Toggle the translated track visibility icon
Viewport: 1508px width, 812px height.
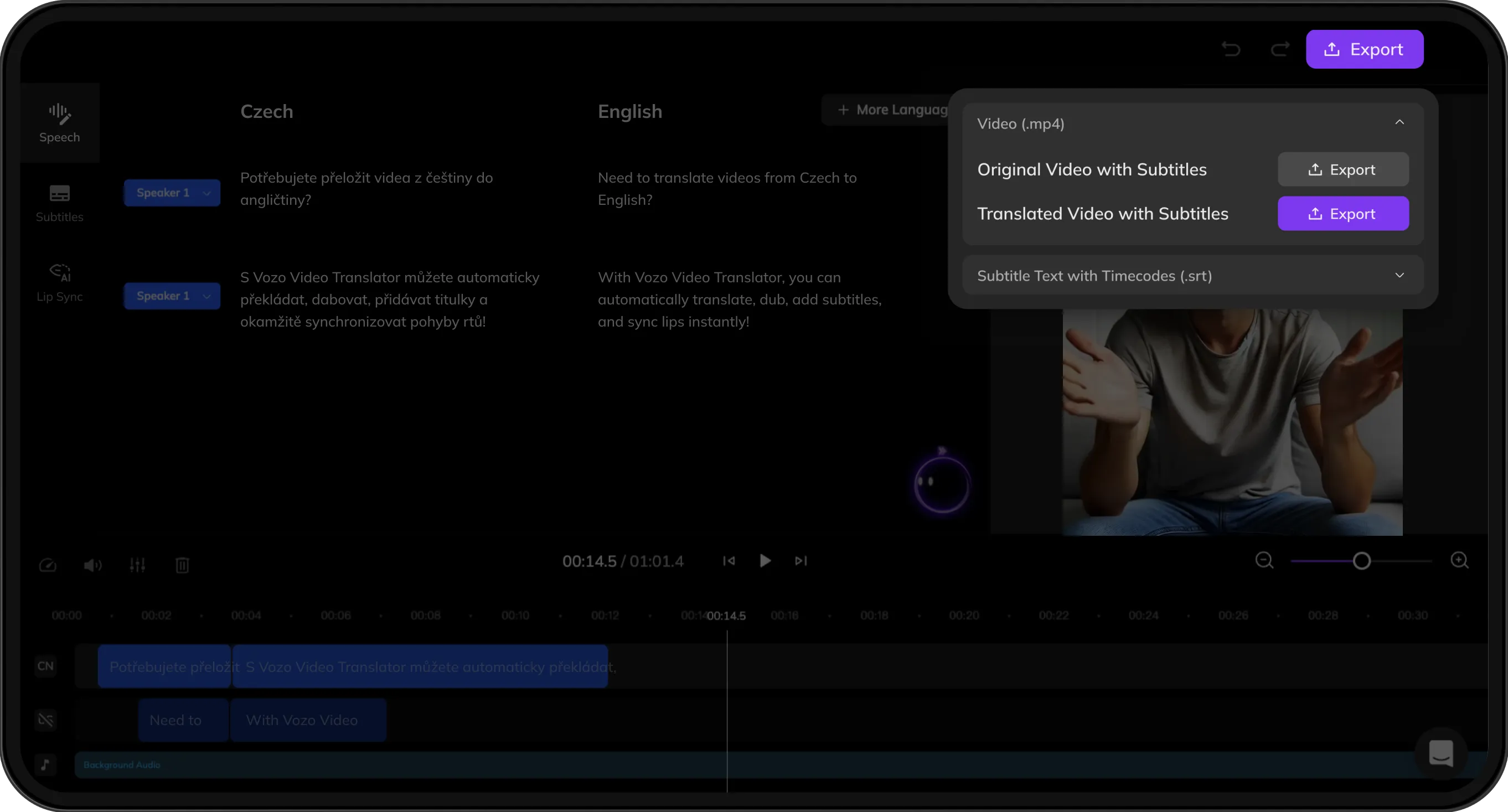click(x=45, y=720)
